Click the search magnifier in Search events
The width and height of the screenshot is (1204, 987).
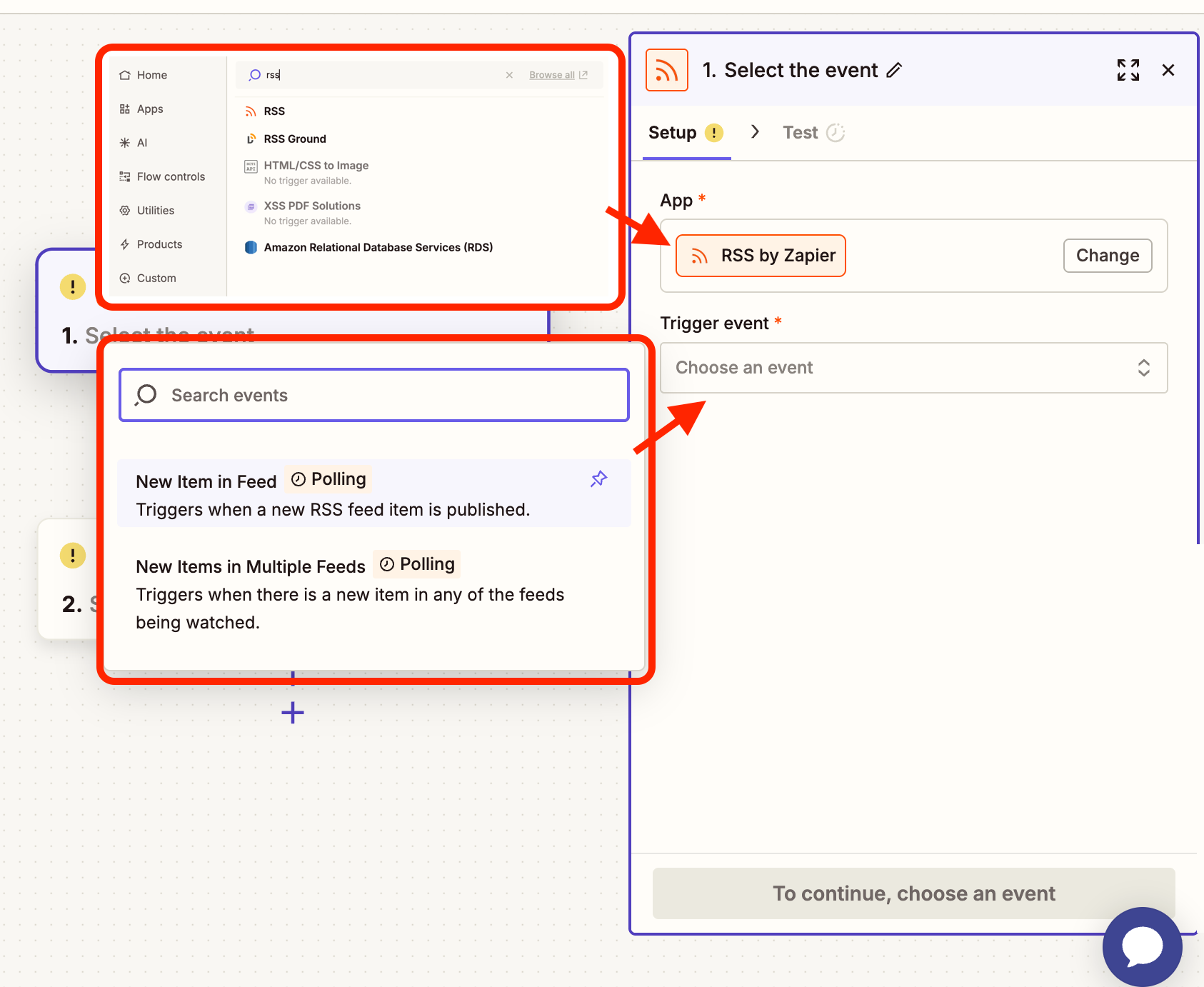[146, 395]
